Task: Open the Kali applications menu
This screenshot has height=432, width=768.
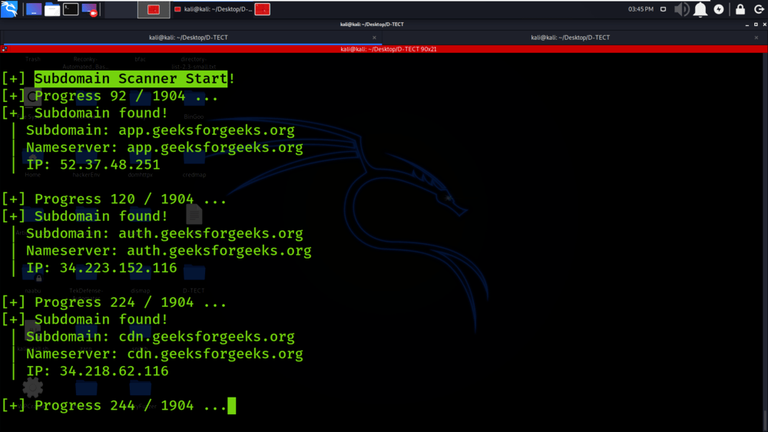Action: pyautogui.click(x=9, y=9)
